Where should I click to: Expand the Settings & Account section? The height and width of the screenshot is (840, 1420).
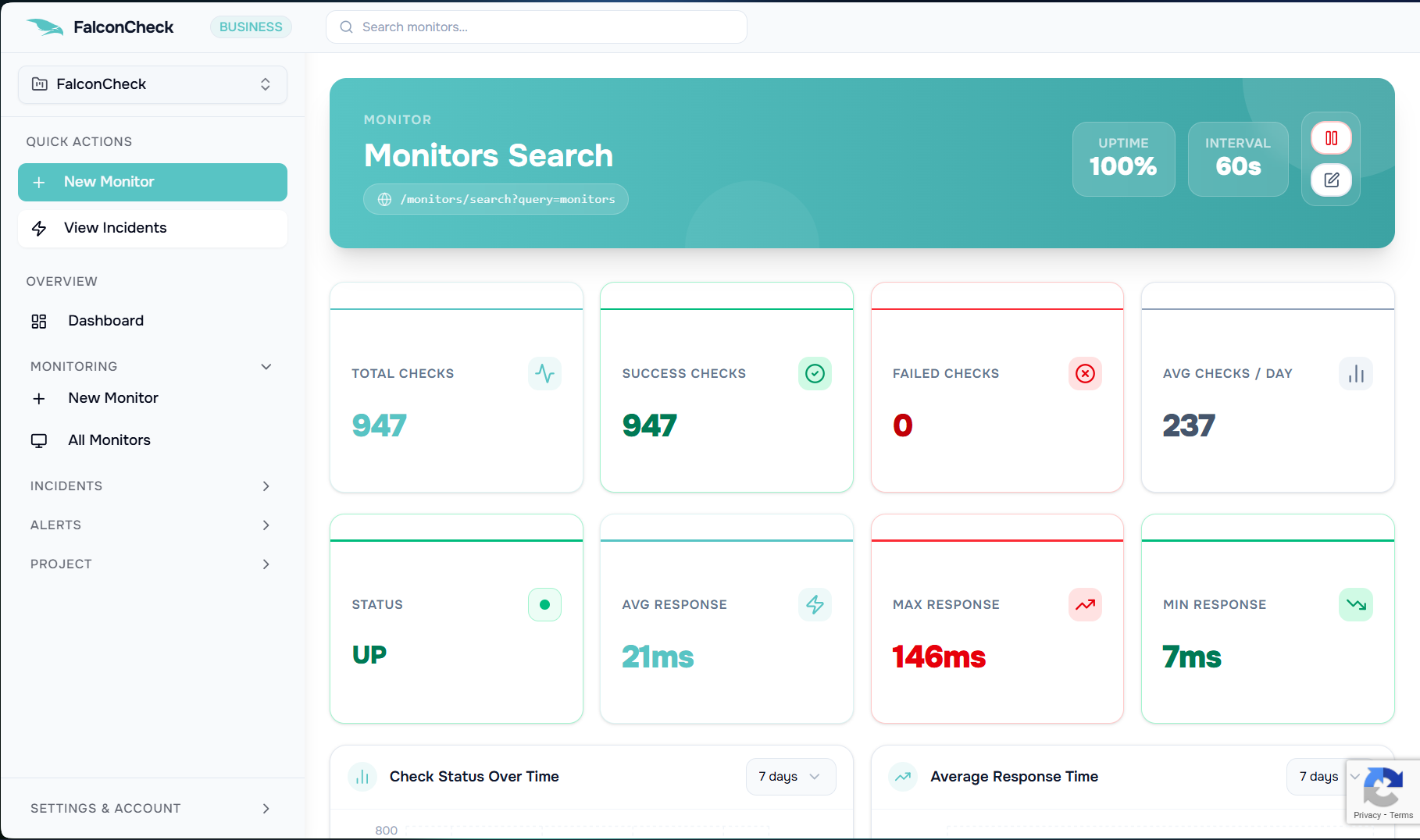(152, 809)
